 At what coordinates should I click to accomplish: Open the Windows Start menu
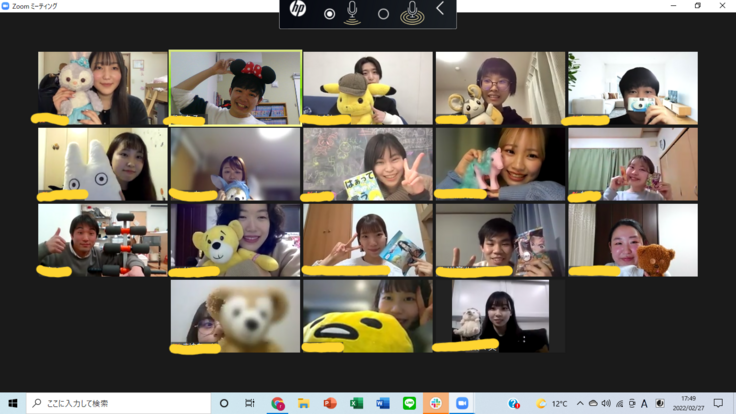pyautogui.click(x=13, y=403)
